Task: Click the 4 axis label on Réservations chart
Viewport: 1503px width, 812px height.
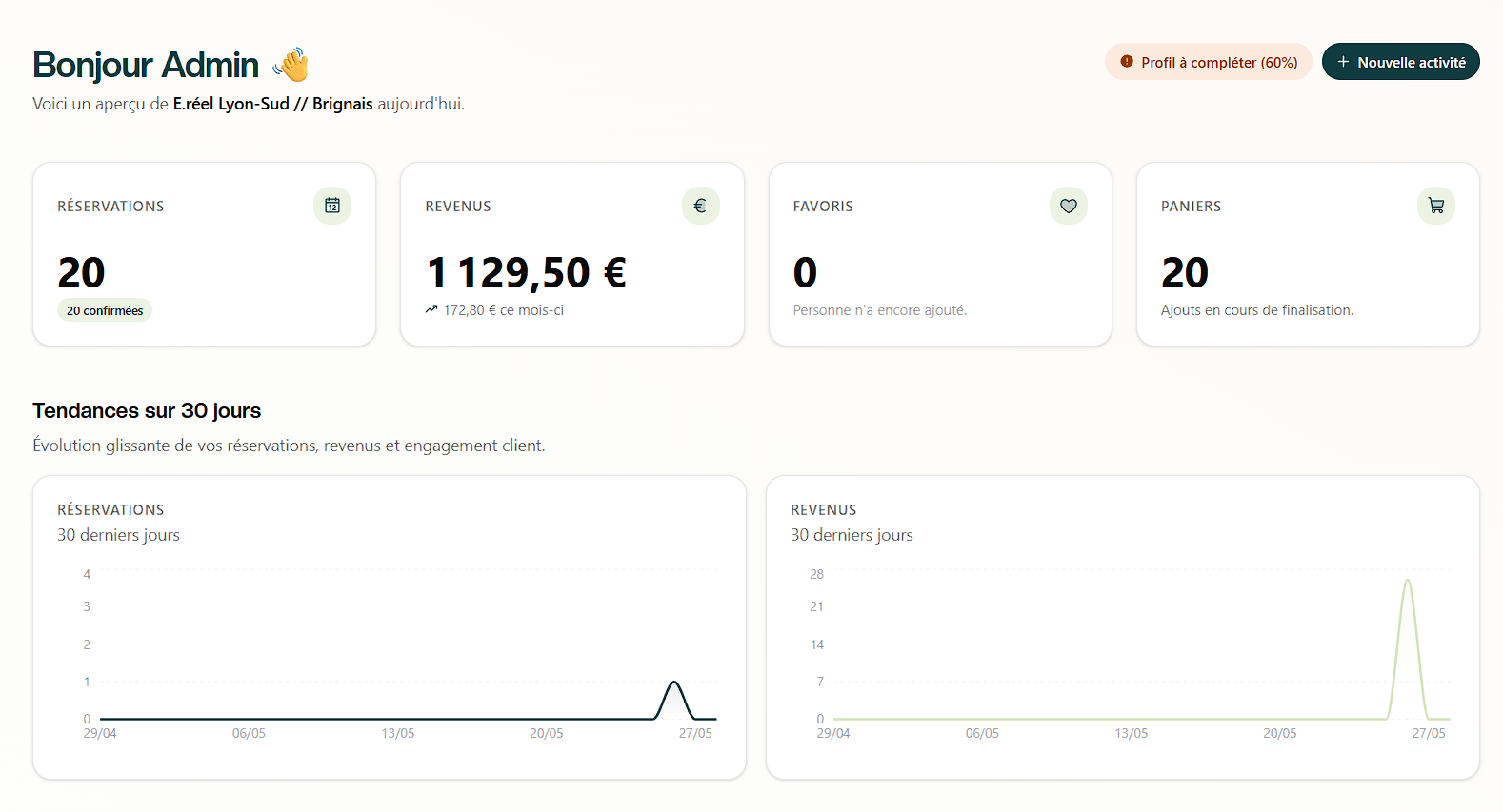Action: click(87, 574)
